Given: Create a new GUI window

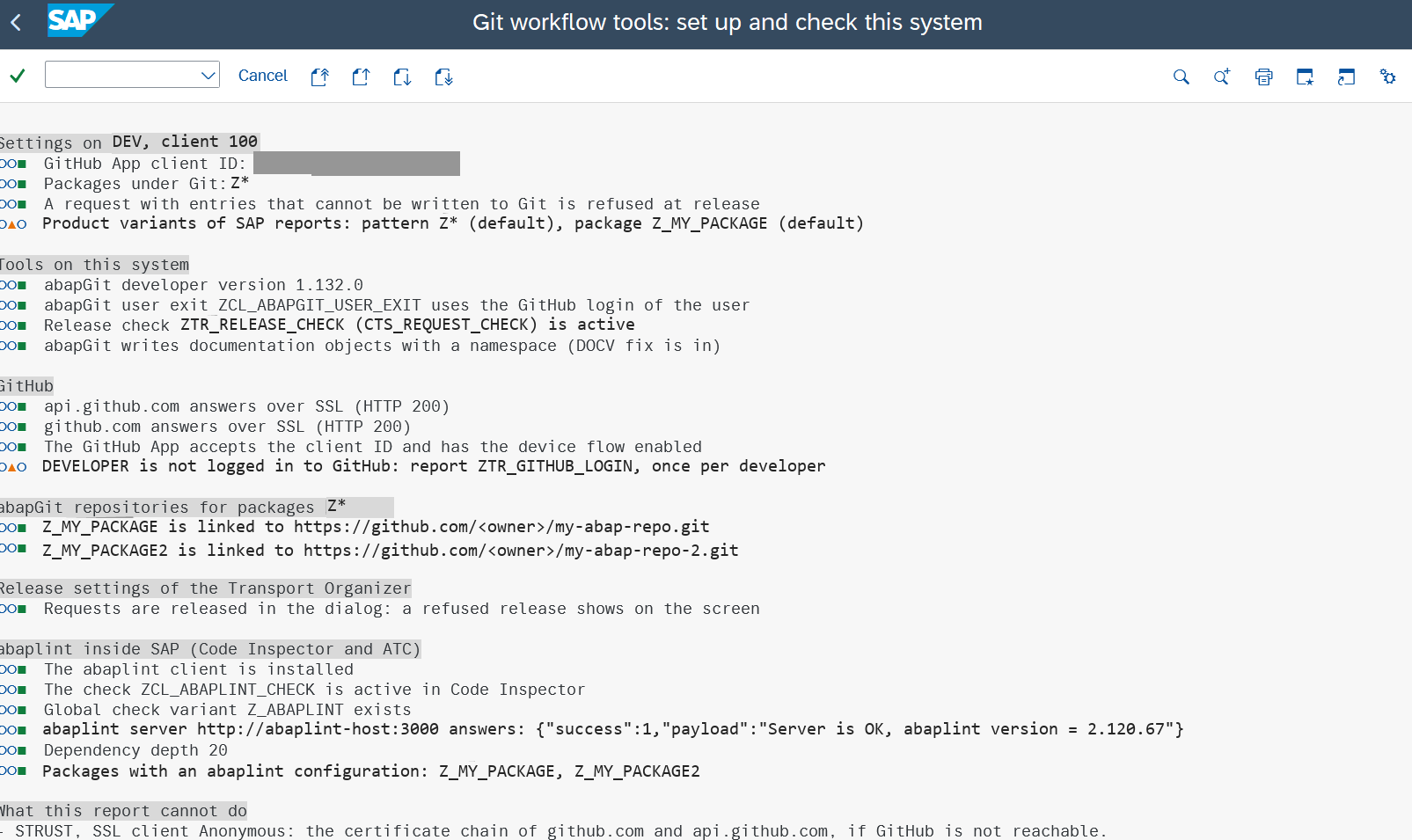Looking at the screenshot, I should (1305, 77).
